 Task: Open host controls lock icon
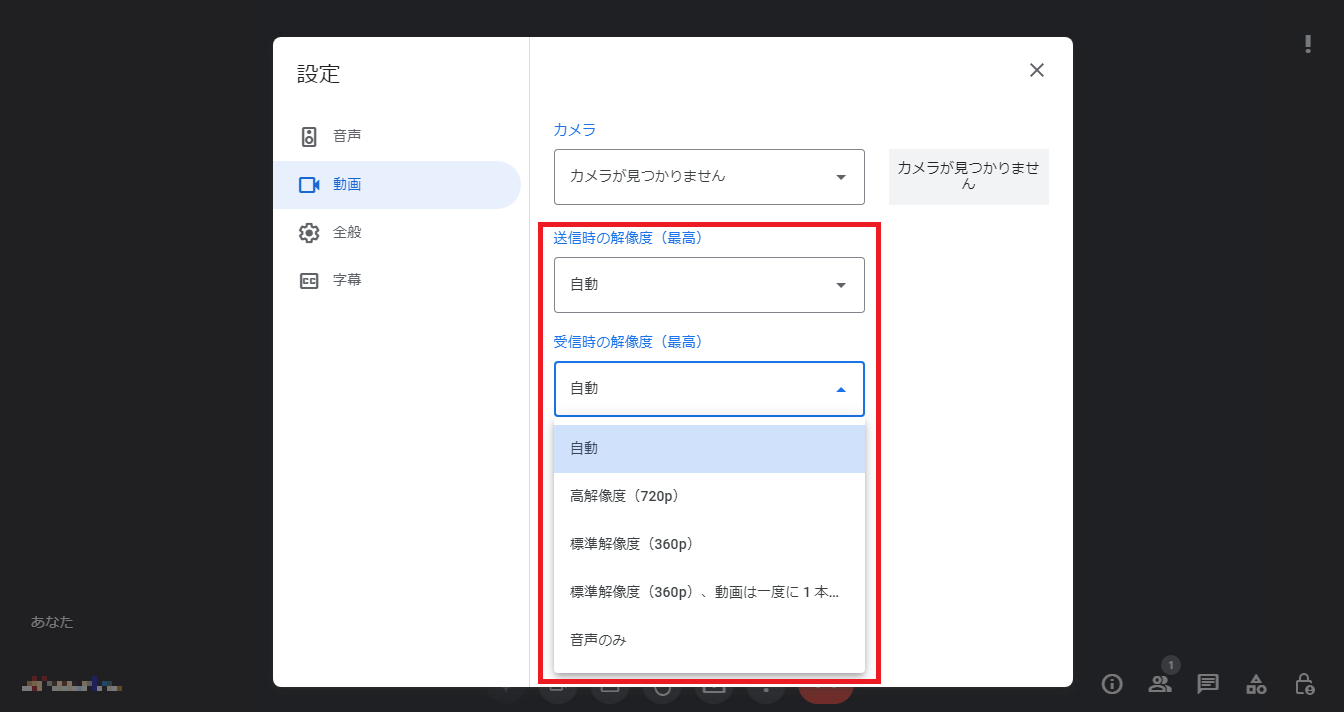coord(1304,684)
